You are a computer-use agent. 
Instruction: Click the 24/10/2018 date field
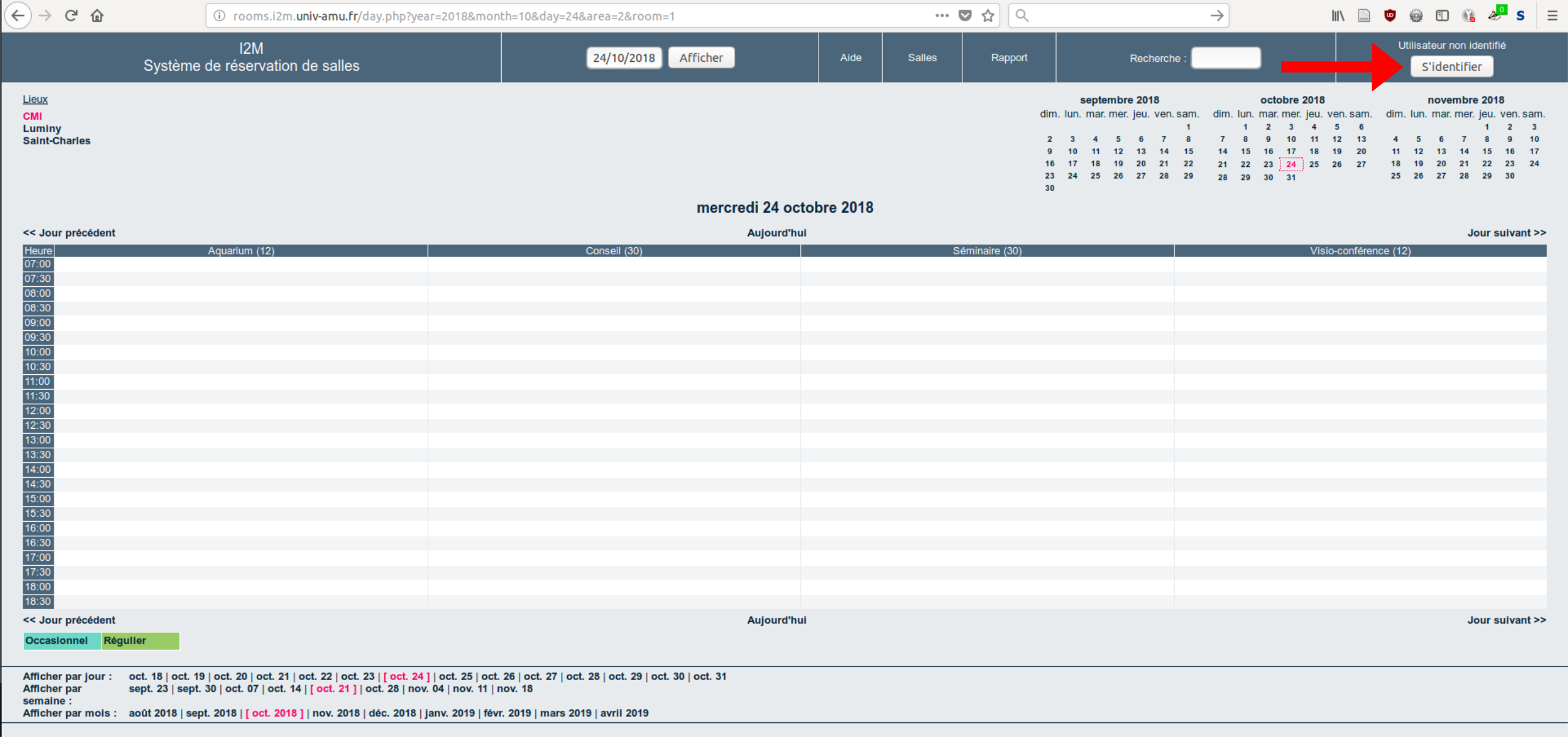point(623,58)
